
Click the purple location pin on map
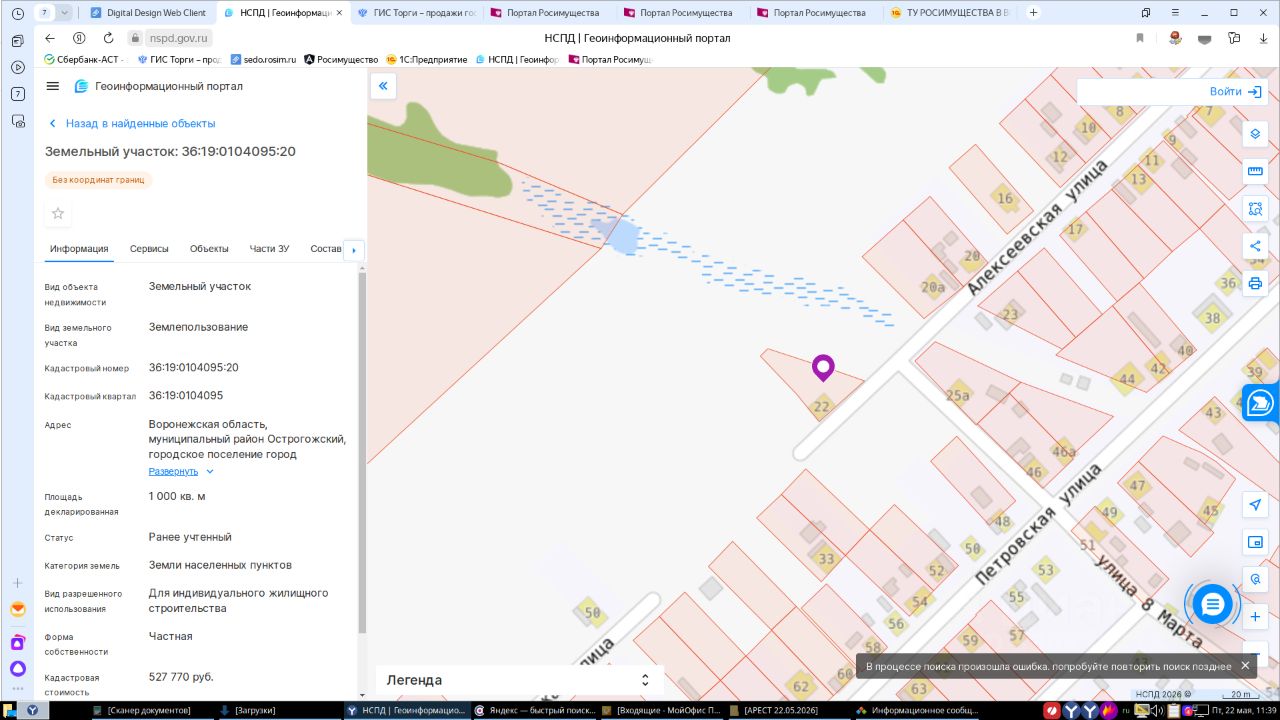click(x=823, y=368)
